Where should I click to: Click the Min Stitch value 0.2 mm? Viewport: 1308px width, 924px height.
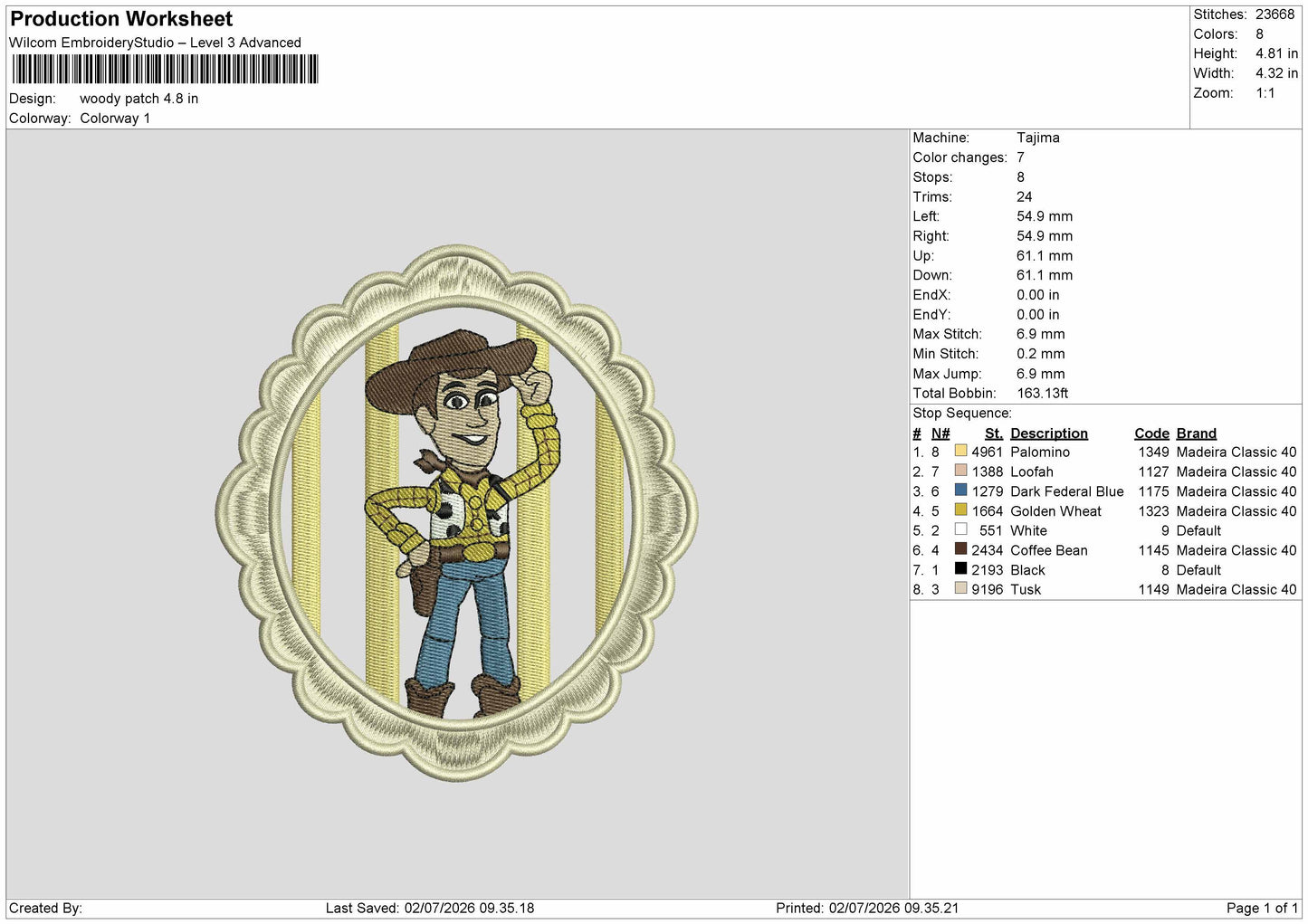point(1040,354)
